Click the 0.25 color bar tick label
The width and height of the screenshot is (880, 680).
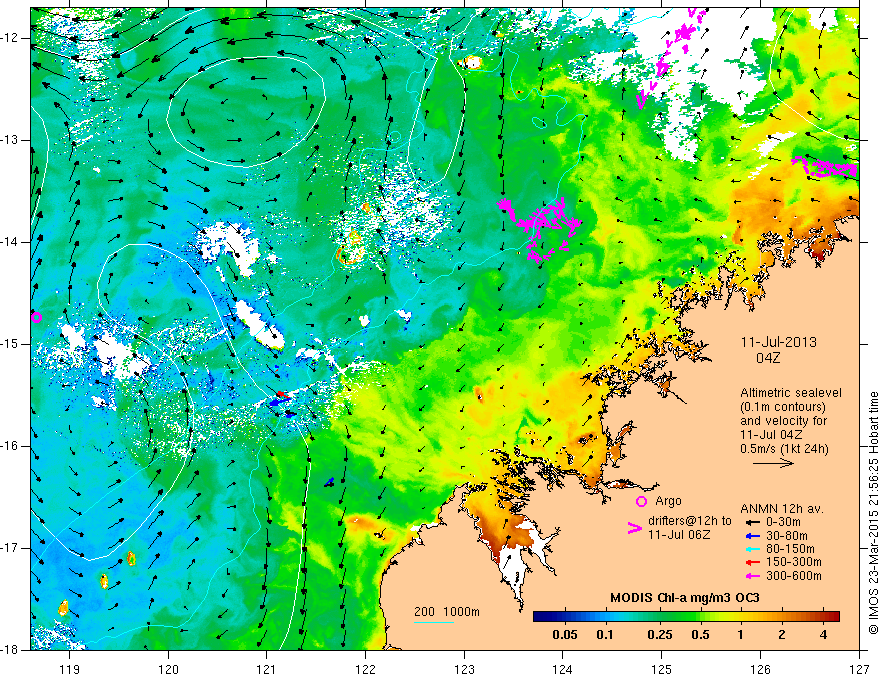pos(659,635)
